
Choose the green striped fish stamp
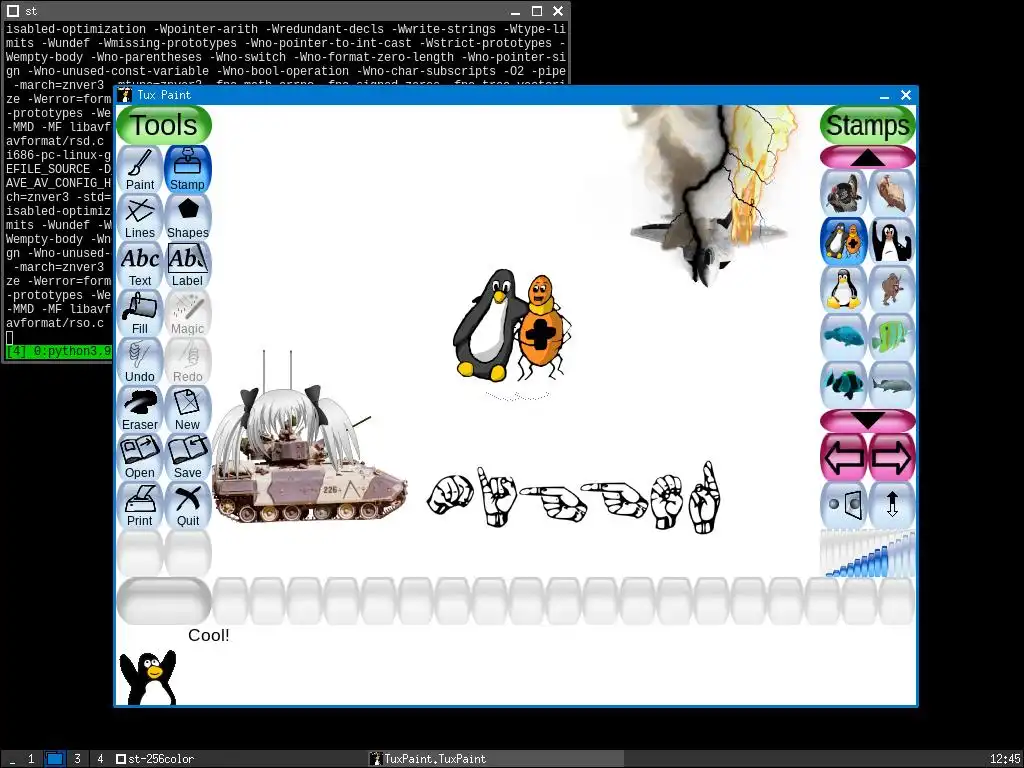[x=891, y=337]
